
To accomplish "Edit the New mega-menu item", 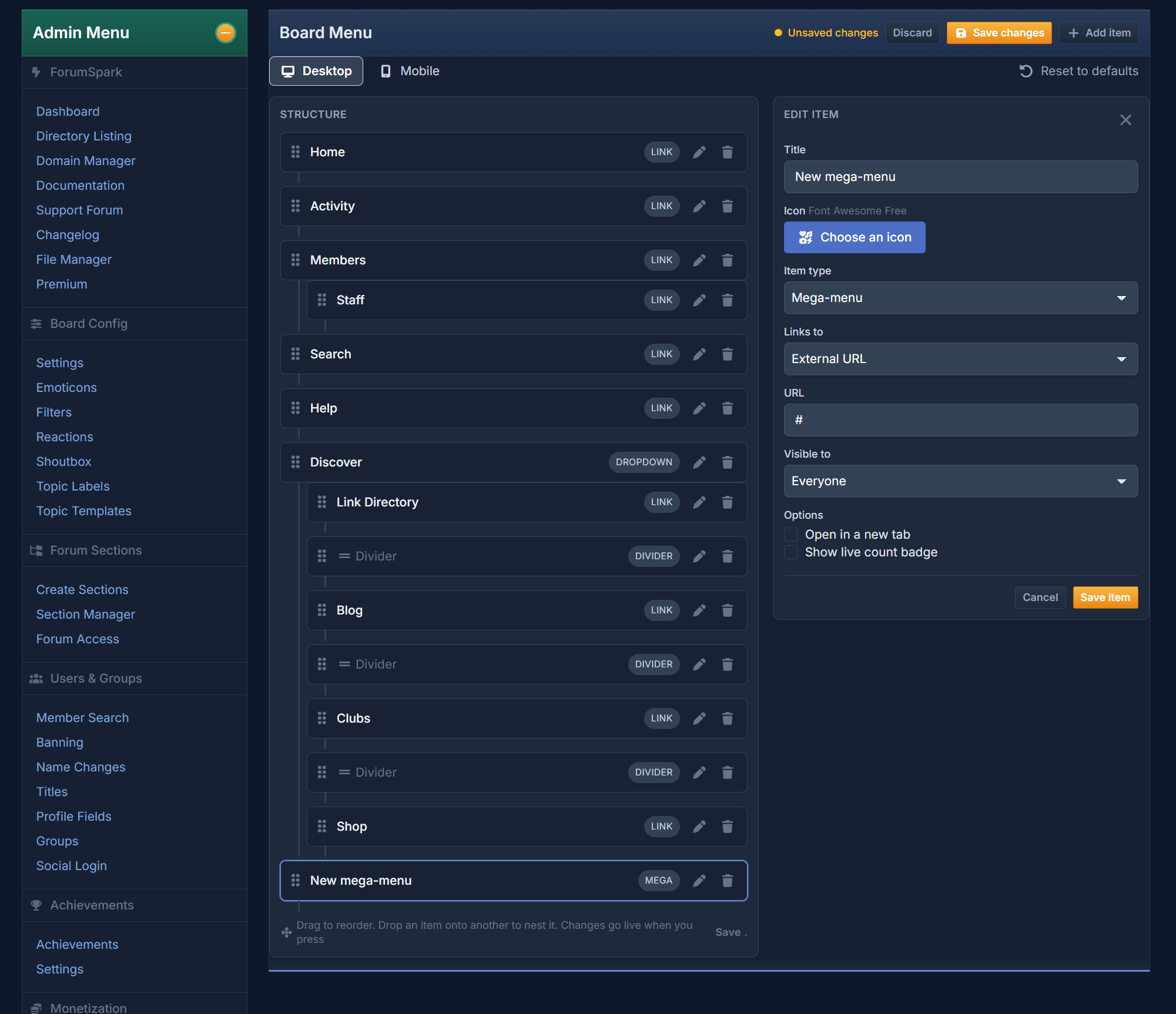I will 699,881.
